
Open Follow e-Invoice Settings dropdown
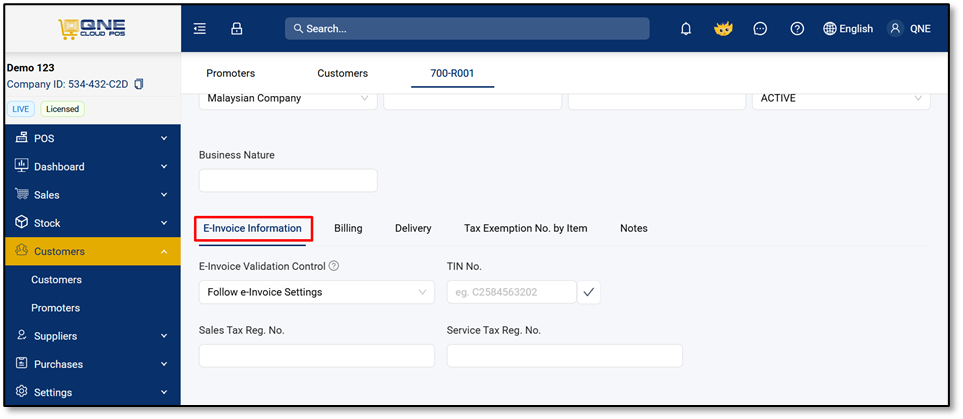317,292
